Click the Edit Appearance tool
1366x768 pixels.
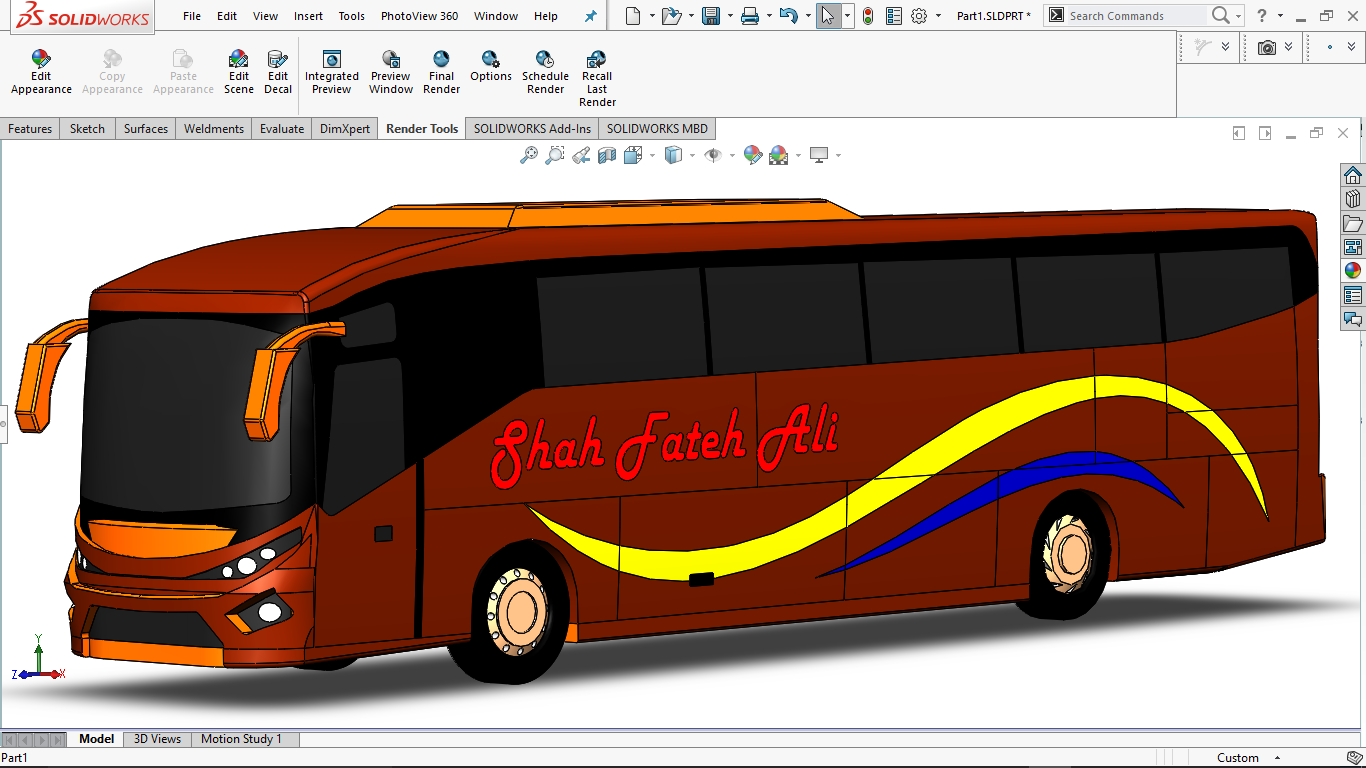(41, 73)
